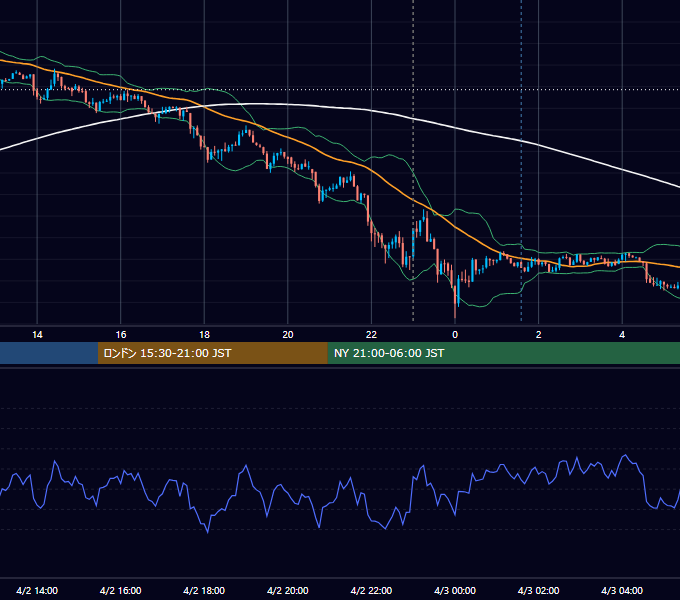Click the 4/3 04:00 date label
Screen dimensions: 680x600
point(622,590)
